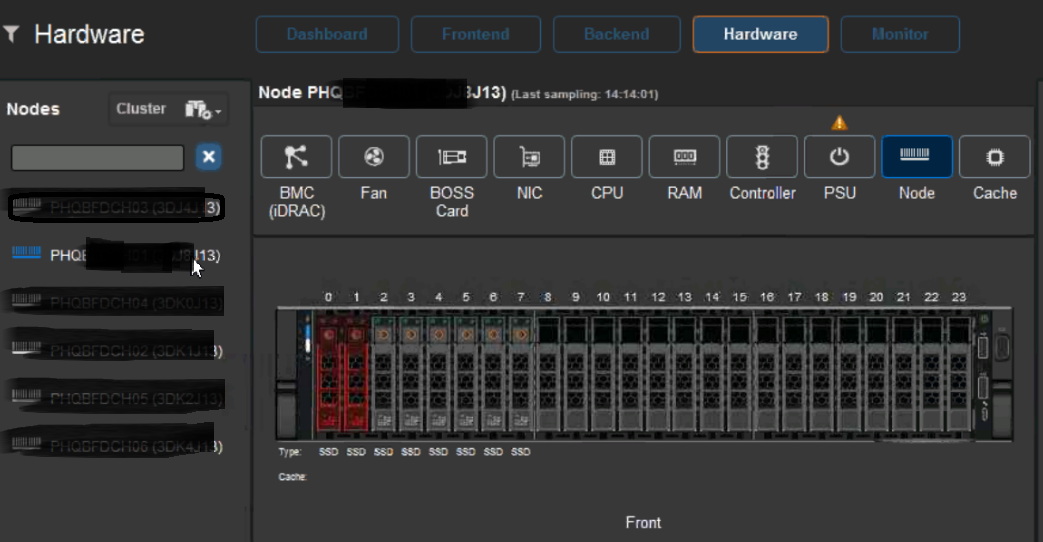Screen dimensions: 1043x542
Task: Select node PHQBFDCH03 in Nodes list
Action: point(116,207)
